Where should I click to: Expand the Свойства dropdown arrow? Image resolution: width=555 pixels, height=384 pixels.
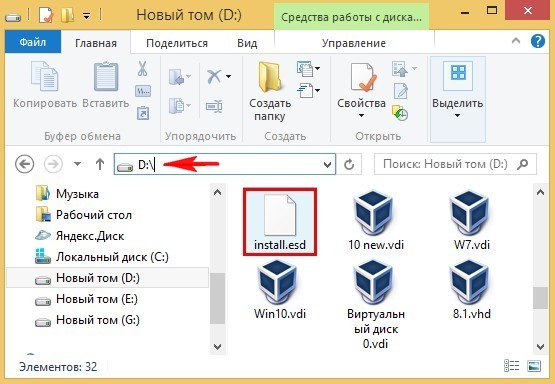click(x=361, y=115)
